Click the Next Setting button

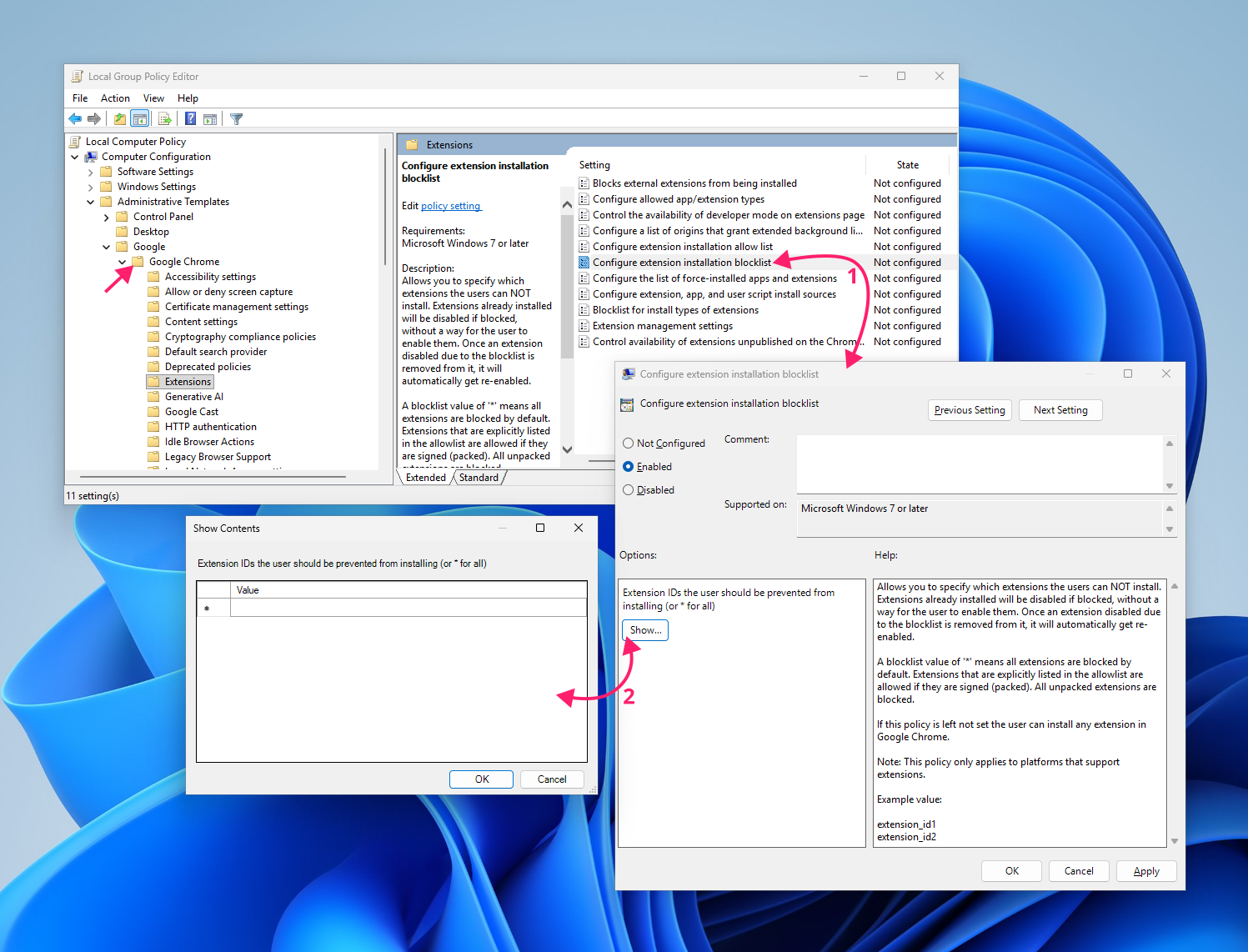coord(1060,410)
